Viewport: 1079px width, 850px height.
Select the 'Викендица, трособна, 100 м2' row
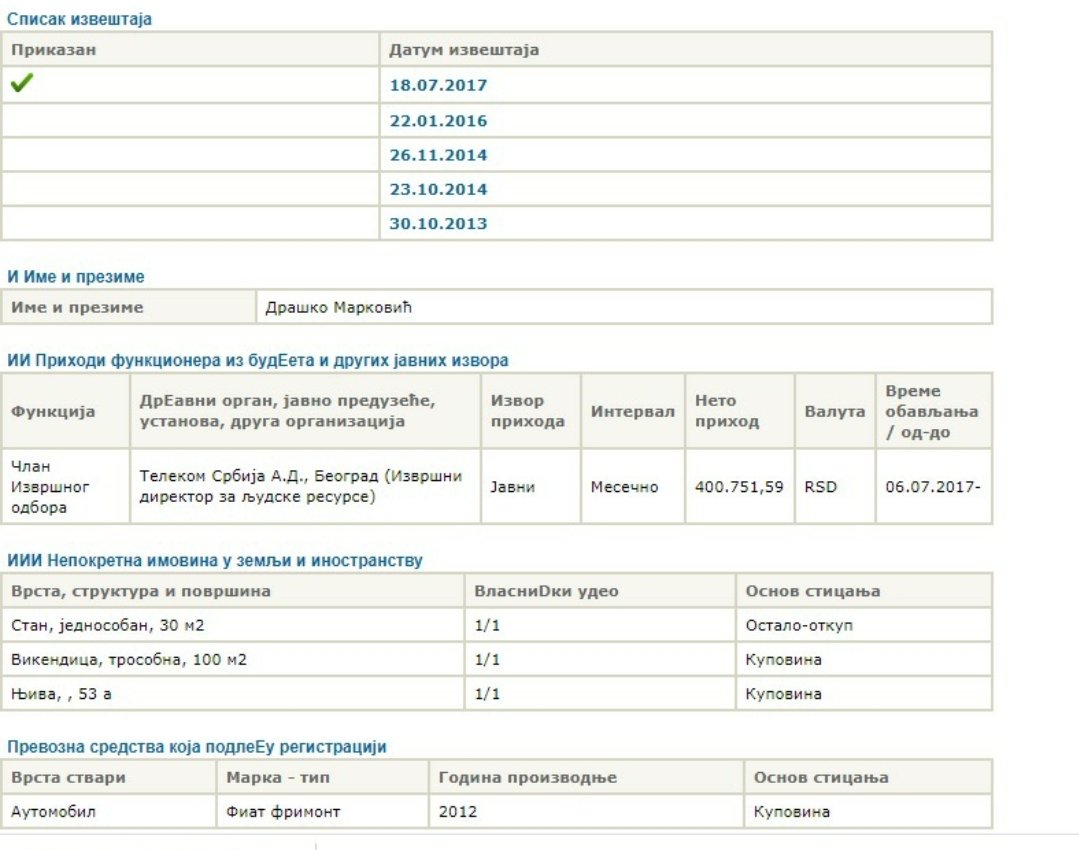point(497,659)
